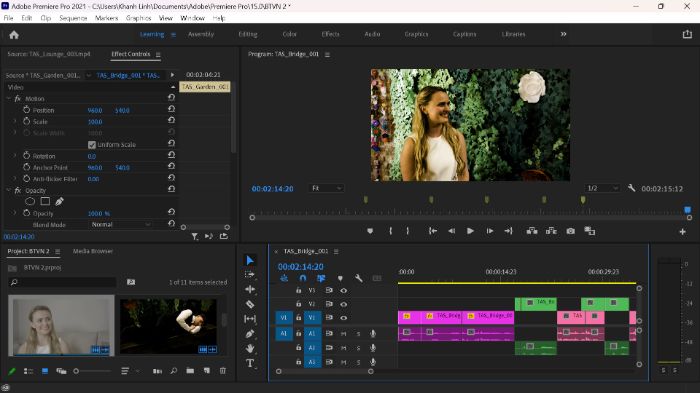Create an ellipse opacity mask

click(x=30, y=201)
